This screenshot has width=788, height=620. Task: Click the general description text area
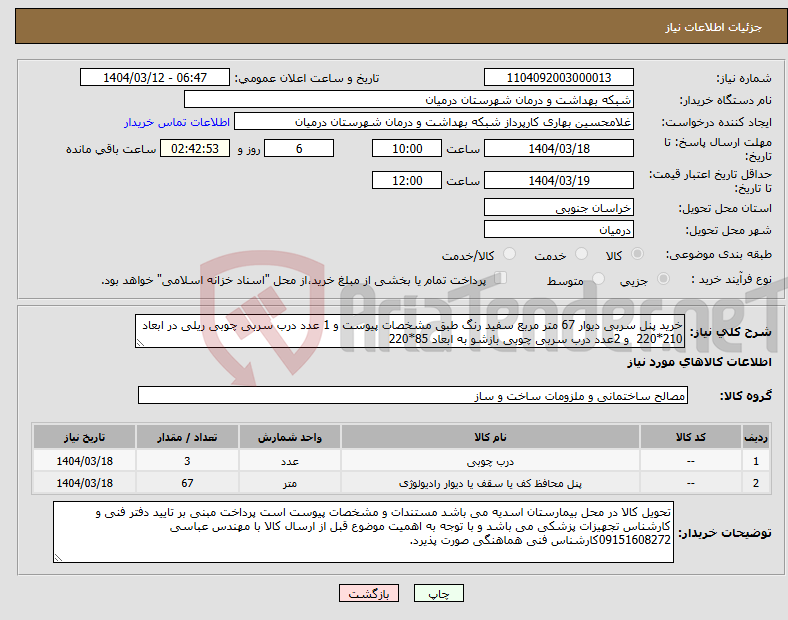[x=410, y=331]
